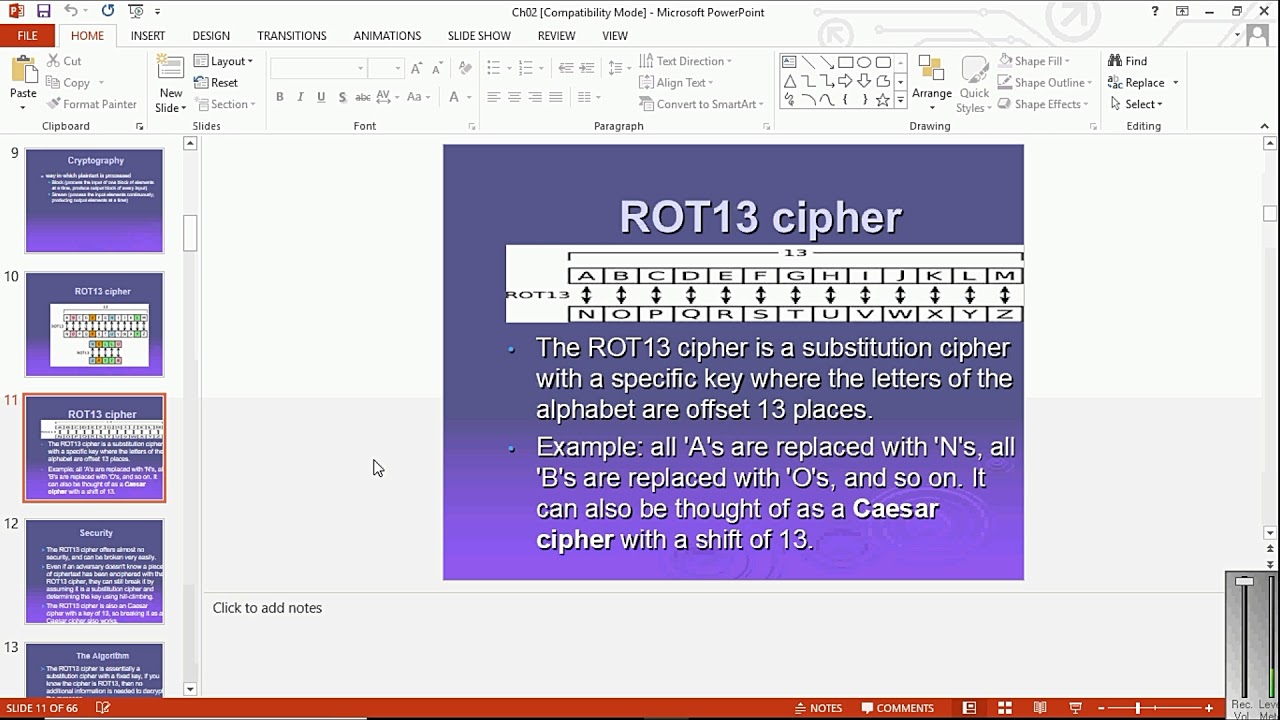Click the Find binoculars button

pos(1127,61)
